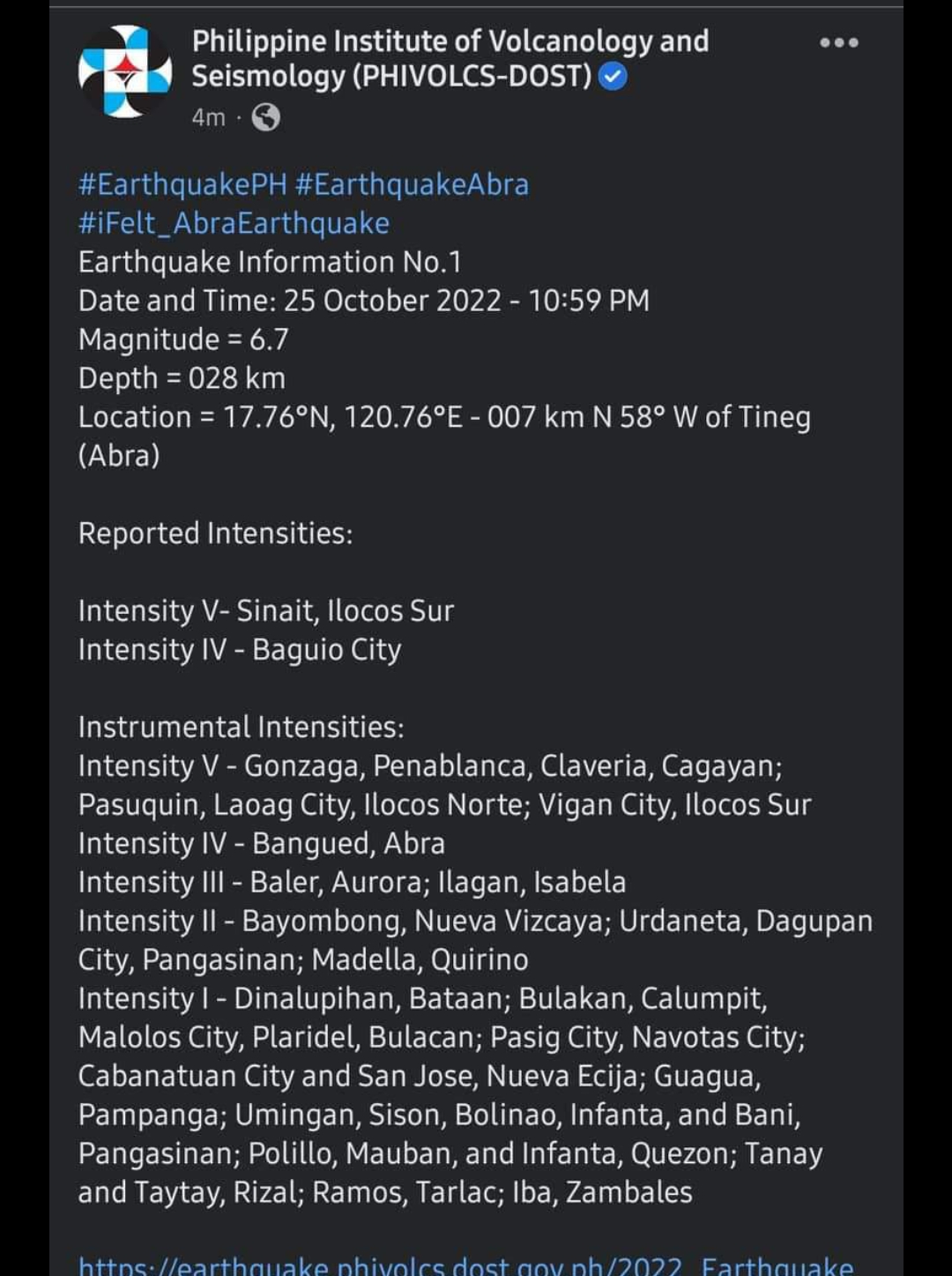Click the Date and Time line

coord(364,301)
